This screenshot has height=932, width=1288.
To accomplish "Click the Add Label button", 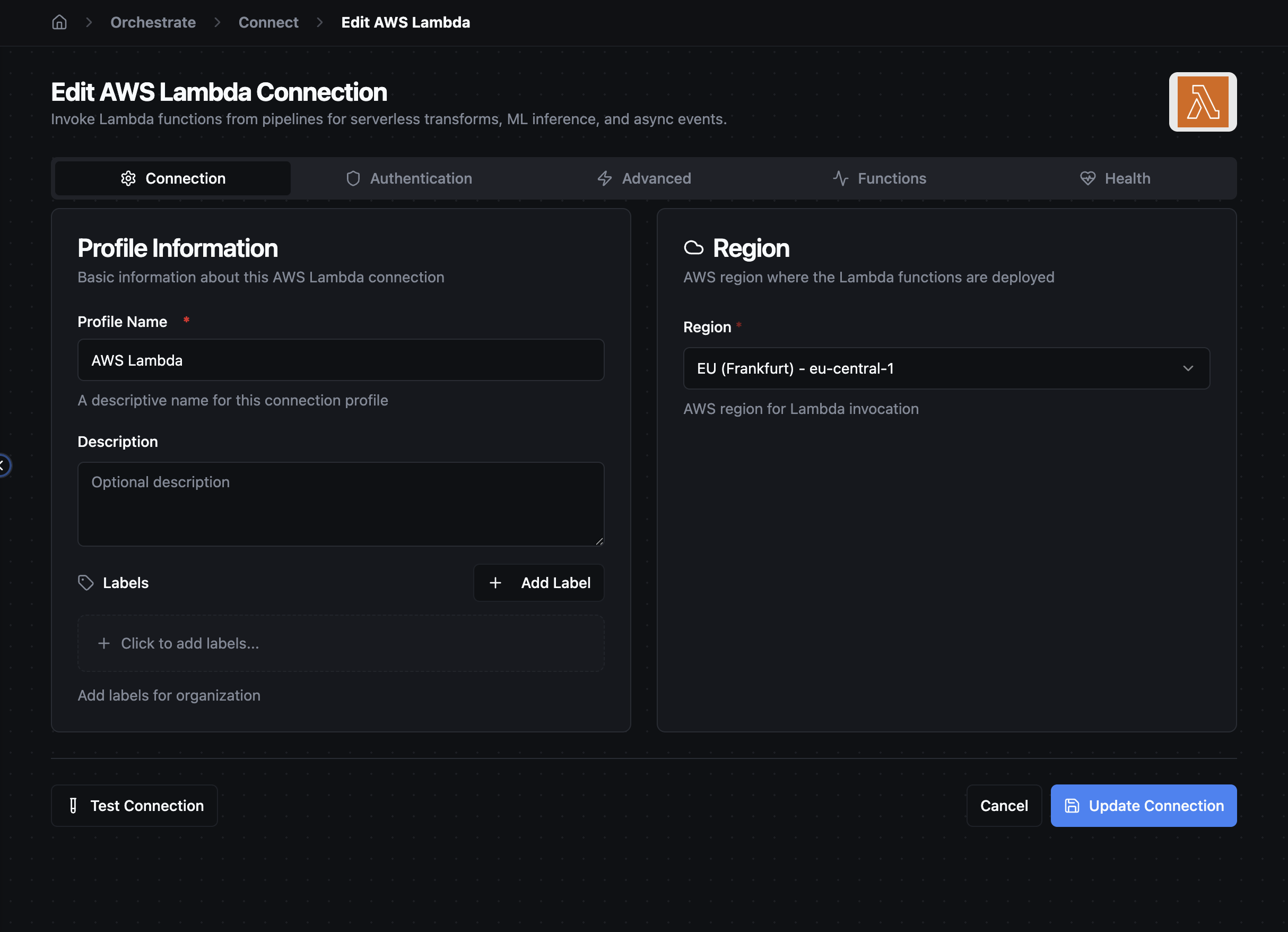I will click(538, 583).
